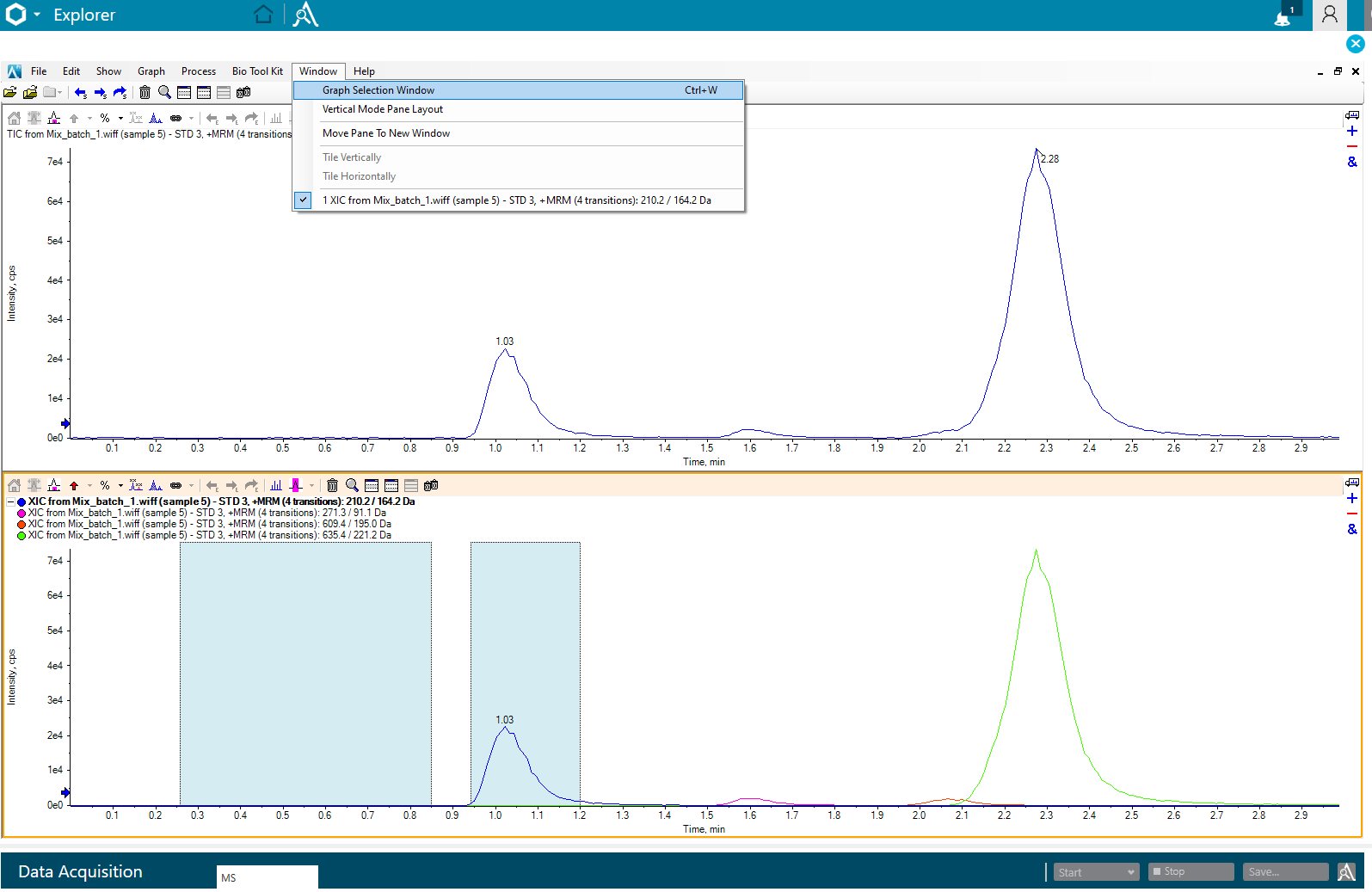This screenshot has width=1372, height=892.
Task: Click the label peaks icon in the lower pane toolbar
Action: pos(136,485)
